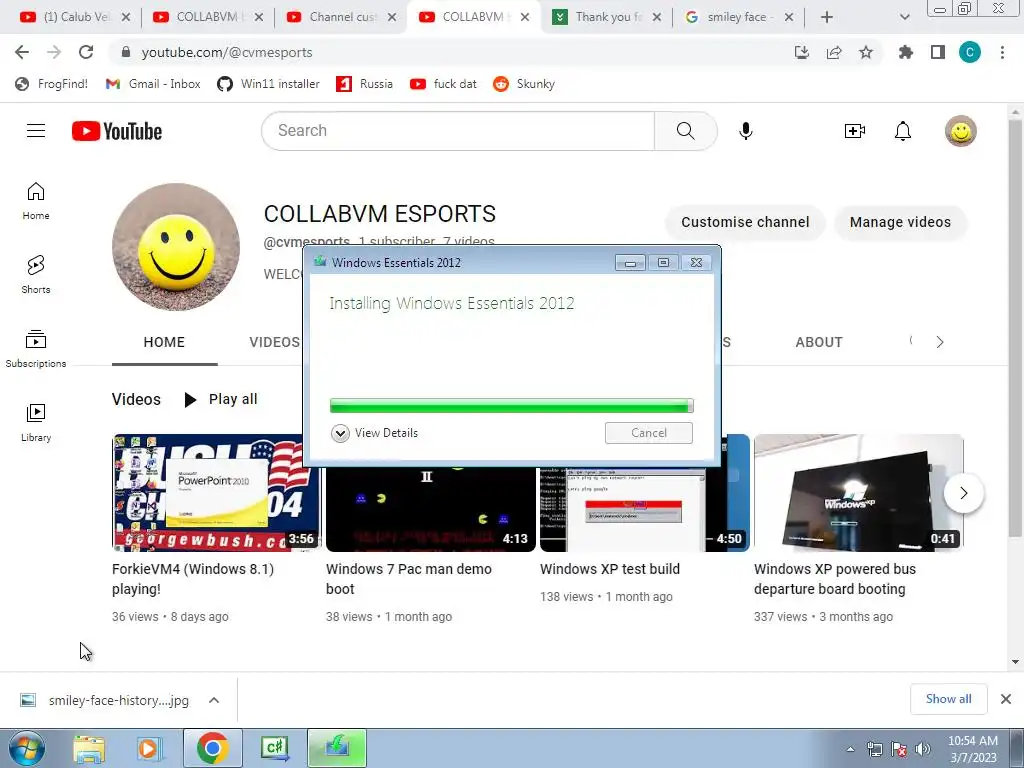Screen dimensions: 1024x768
Task: Click Play all videos
Action: pyautogui.click(x=221, y=399)
